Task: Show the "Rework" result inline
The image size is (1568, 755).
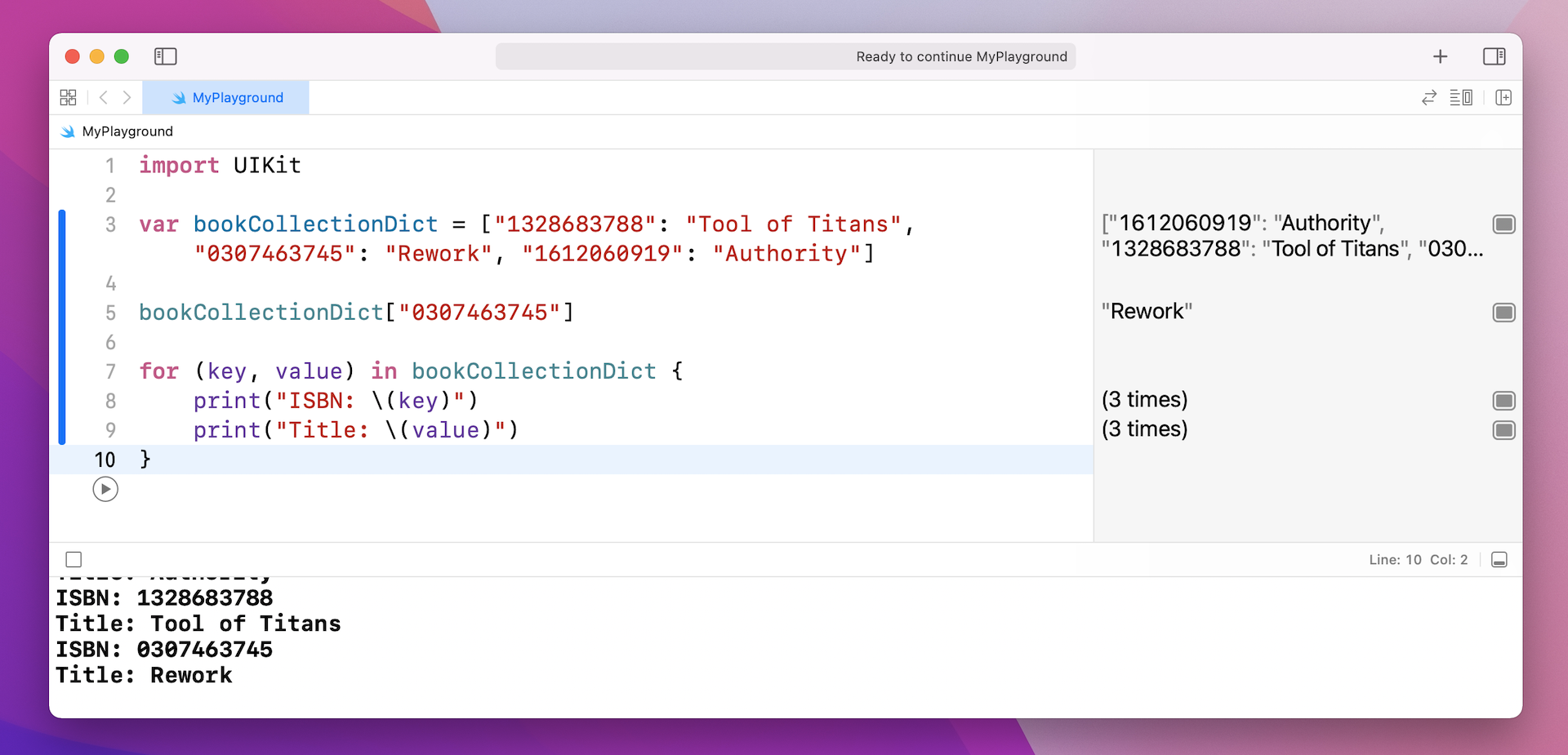Action: 1503,313
